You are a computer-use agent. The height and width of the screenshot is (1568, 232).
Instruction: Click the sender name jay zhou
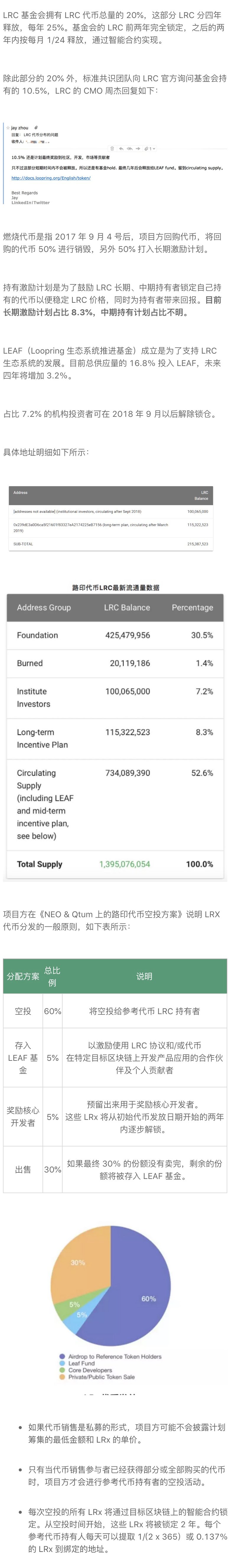tap(19, 128)
